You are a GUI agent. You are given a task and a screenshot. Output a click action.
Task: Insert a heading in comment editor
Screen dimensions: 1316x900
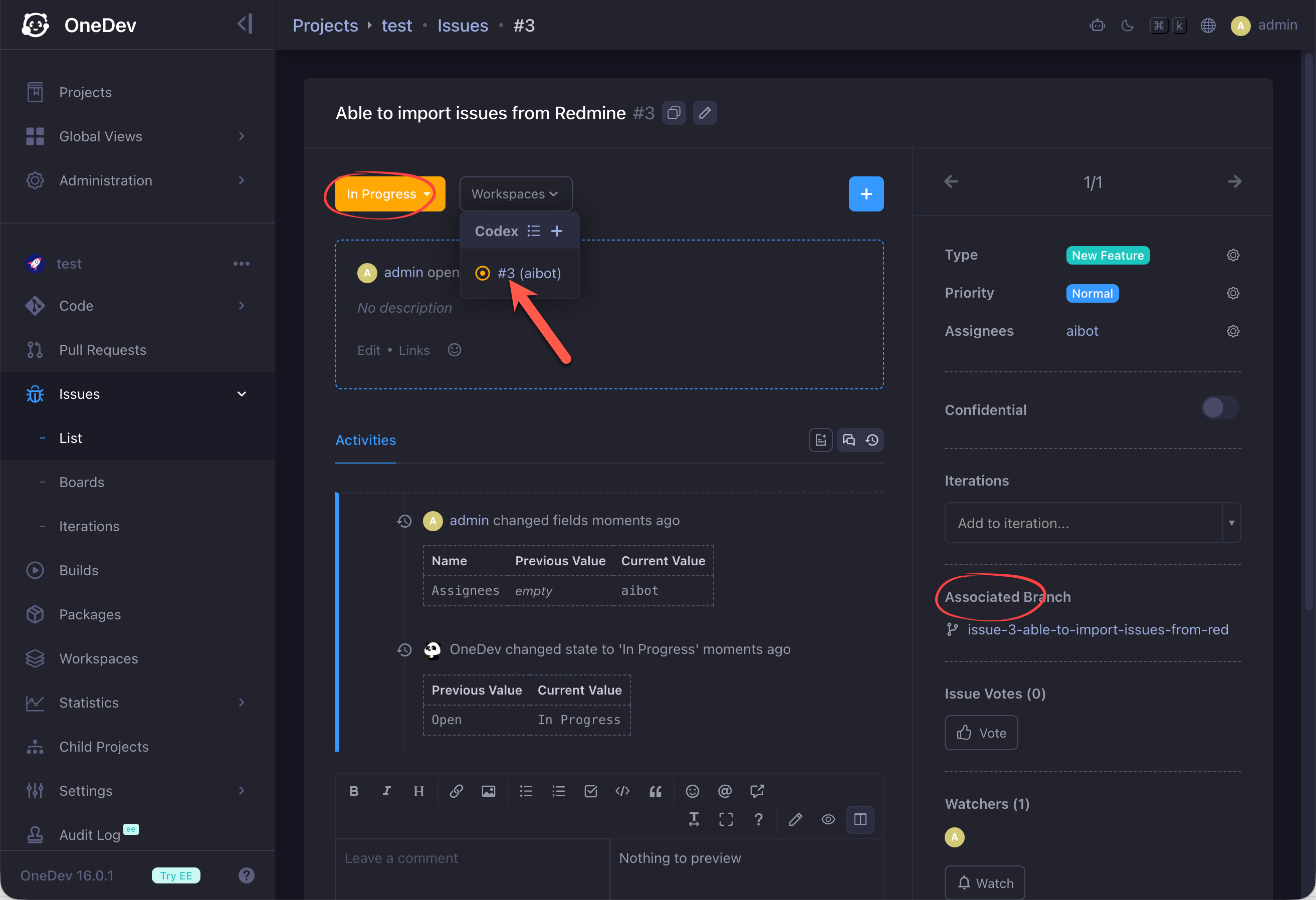click(418, 791)
